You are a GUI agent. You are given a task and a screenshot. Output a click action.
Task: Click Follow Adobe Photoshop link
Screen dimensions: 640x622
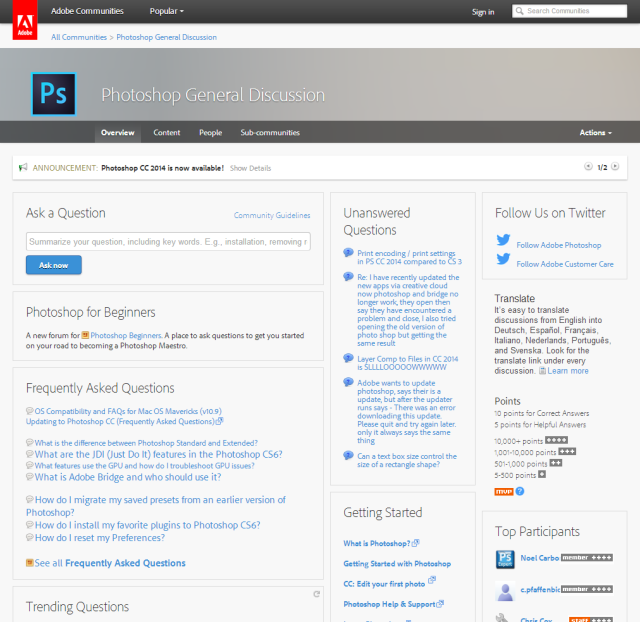[x=559, y=245]
